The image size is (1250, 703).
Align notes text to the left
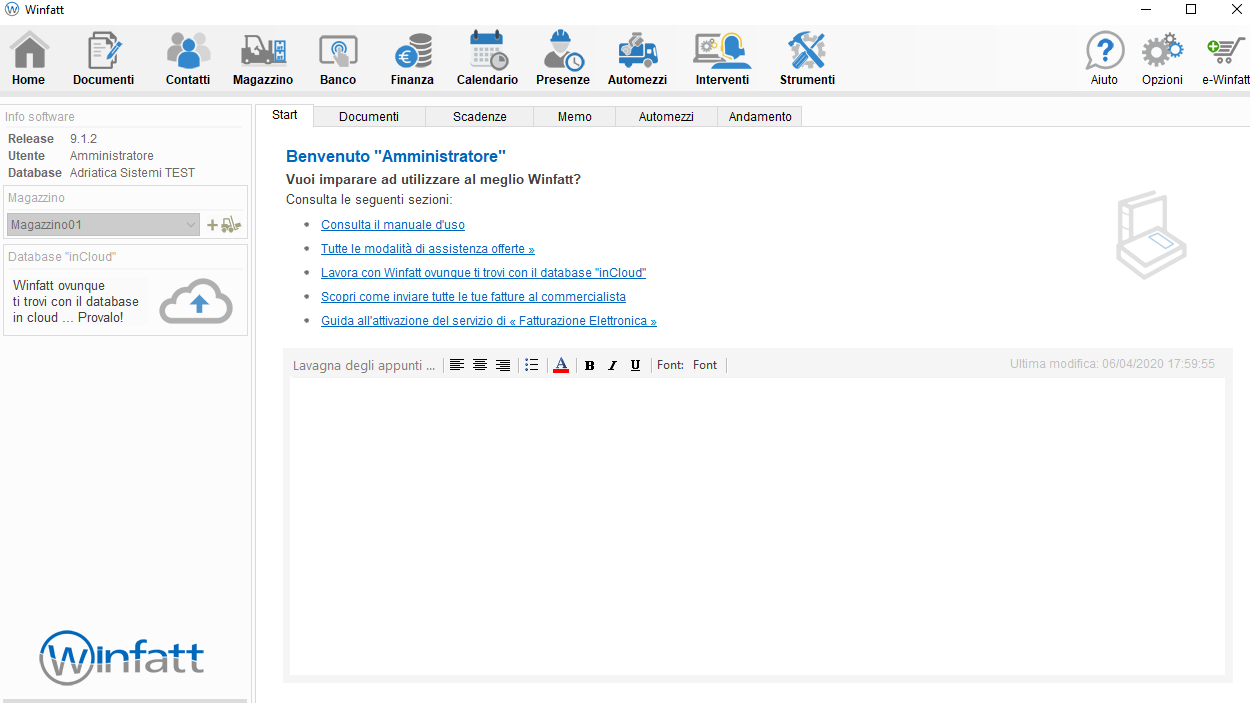click(457, 365)
